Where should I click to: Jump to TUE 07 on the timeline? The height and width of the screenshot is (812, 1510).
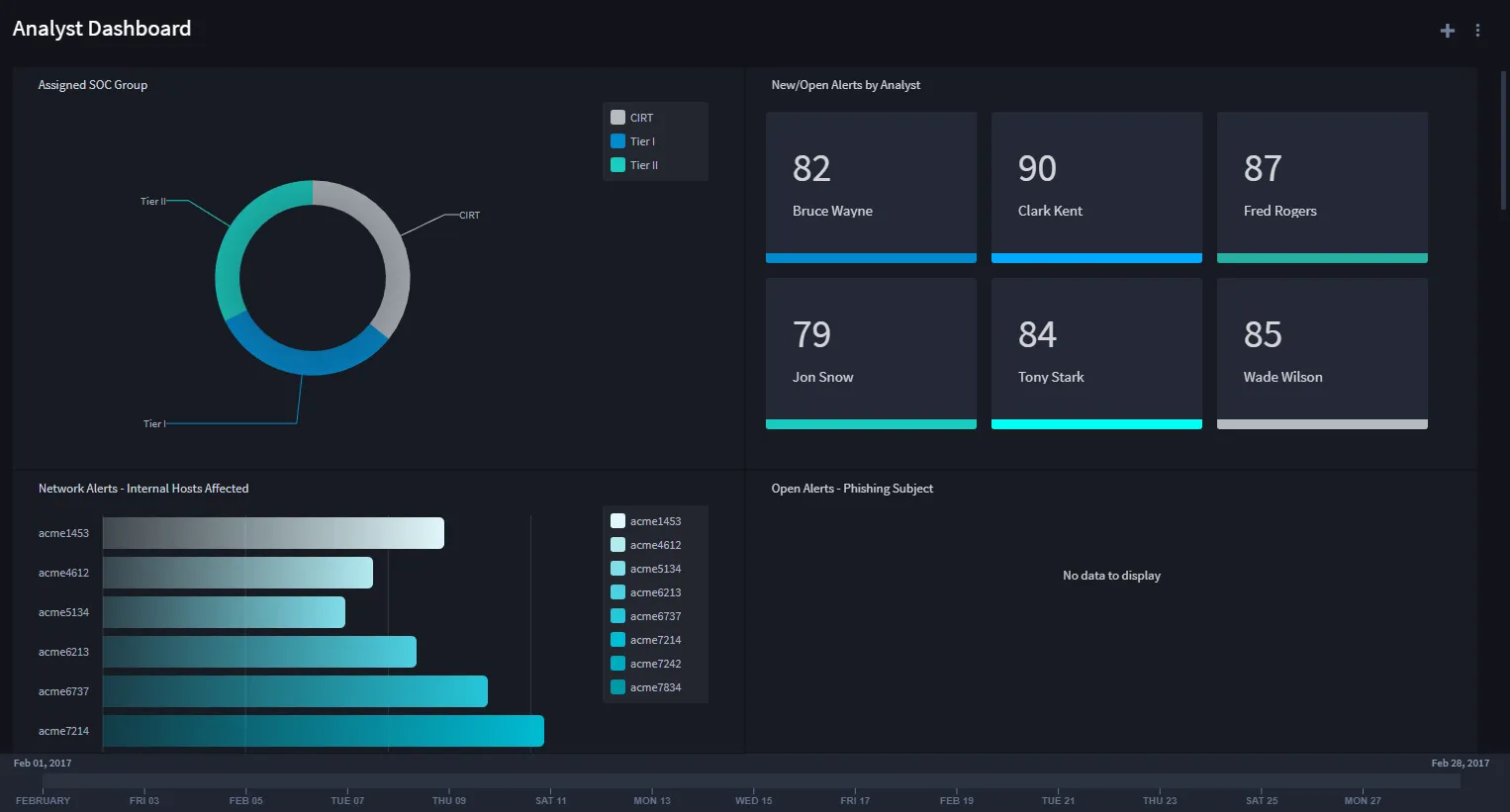[x=347, y=800]
